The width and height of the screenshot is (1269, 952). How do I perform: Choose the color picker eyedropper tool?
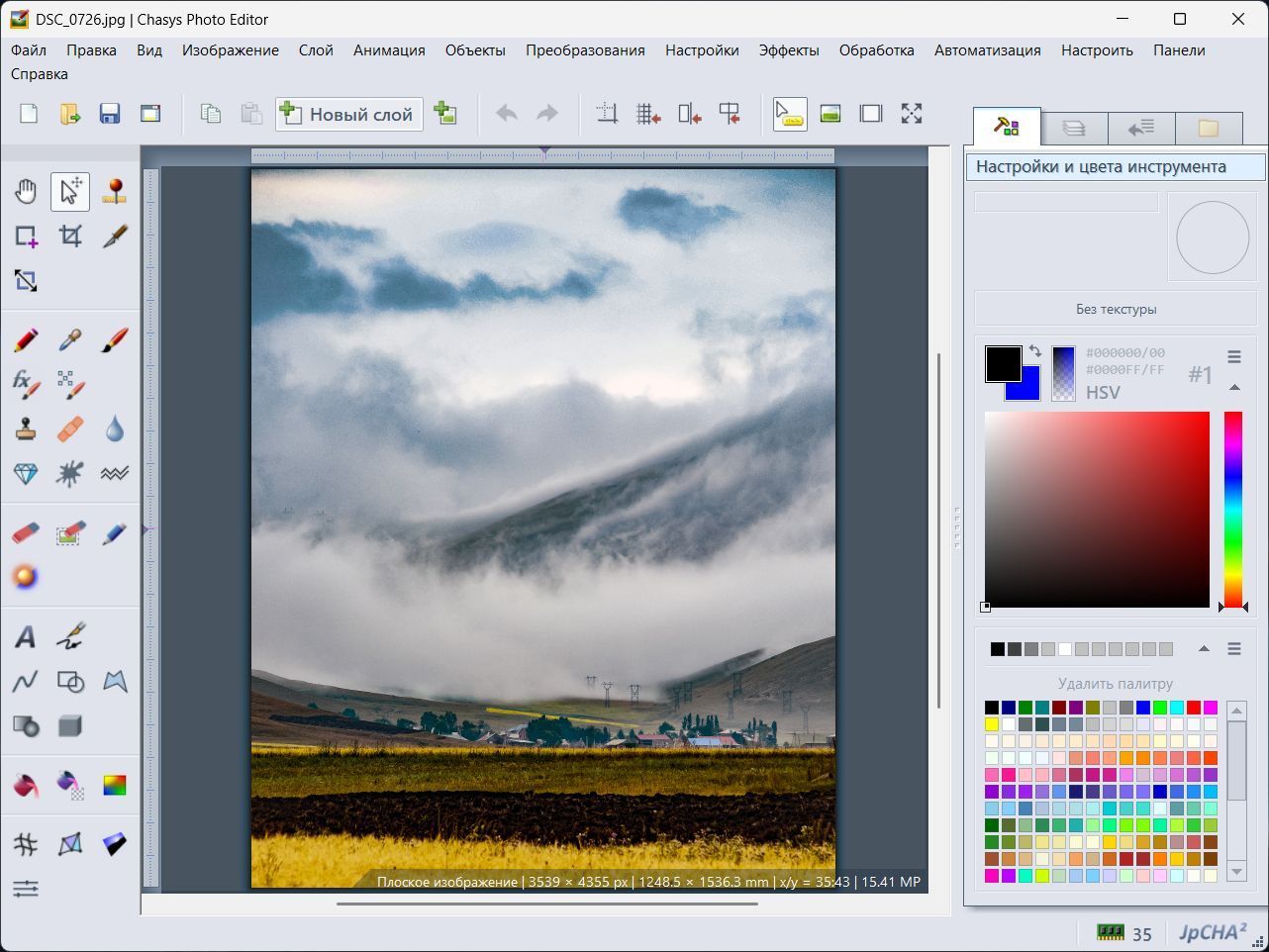coord(70,339)
